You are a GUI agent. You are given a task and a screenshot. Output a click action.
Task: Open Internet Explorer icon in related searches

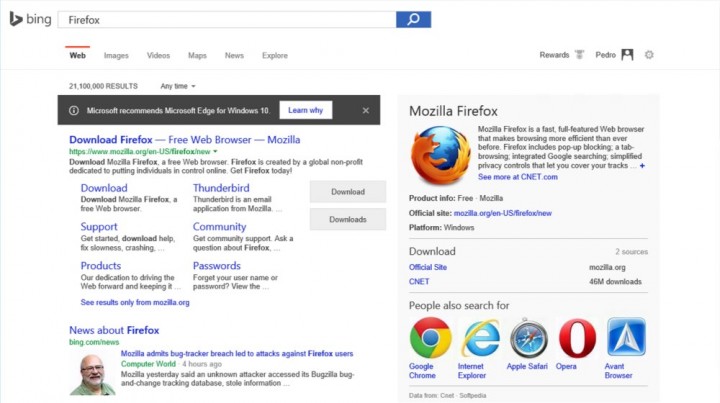(480, 337)
